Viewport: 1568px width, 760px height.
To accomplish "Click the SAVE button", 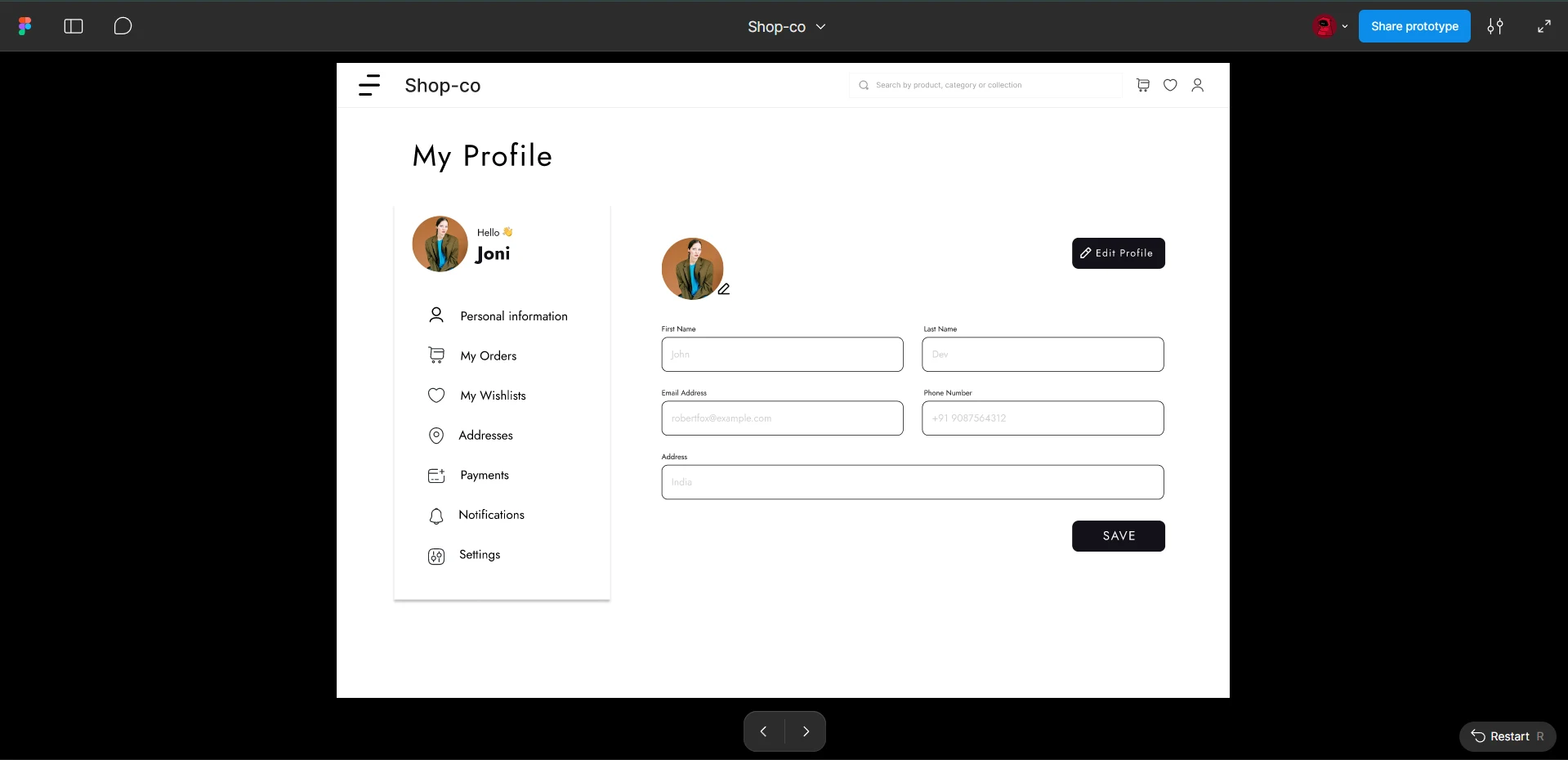I will 1118,536.
